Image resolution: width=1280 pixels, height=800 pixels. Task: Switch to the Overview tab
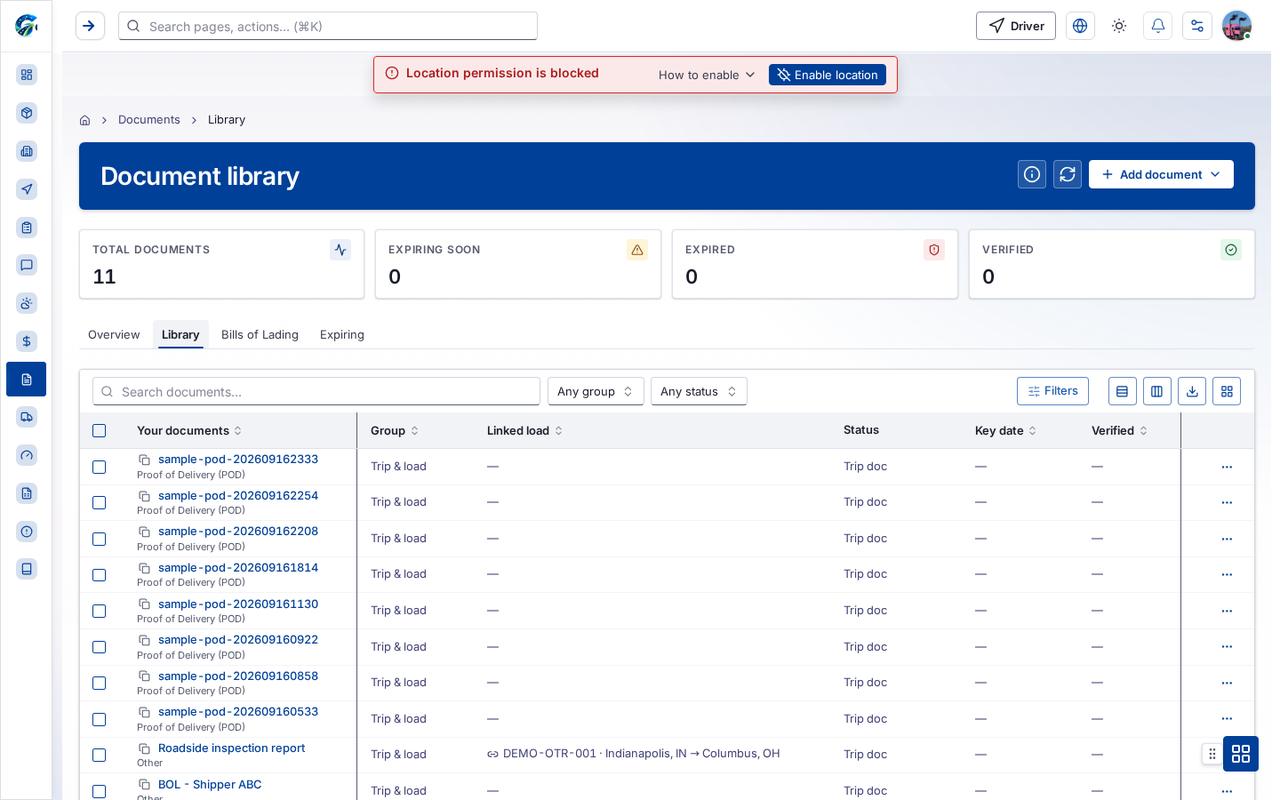(114, 335)
